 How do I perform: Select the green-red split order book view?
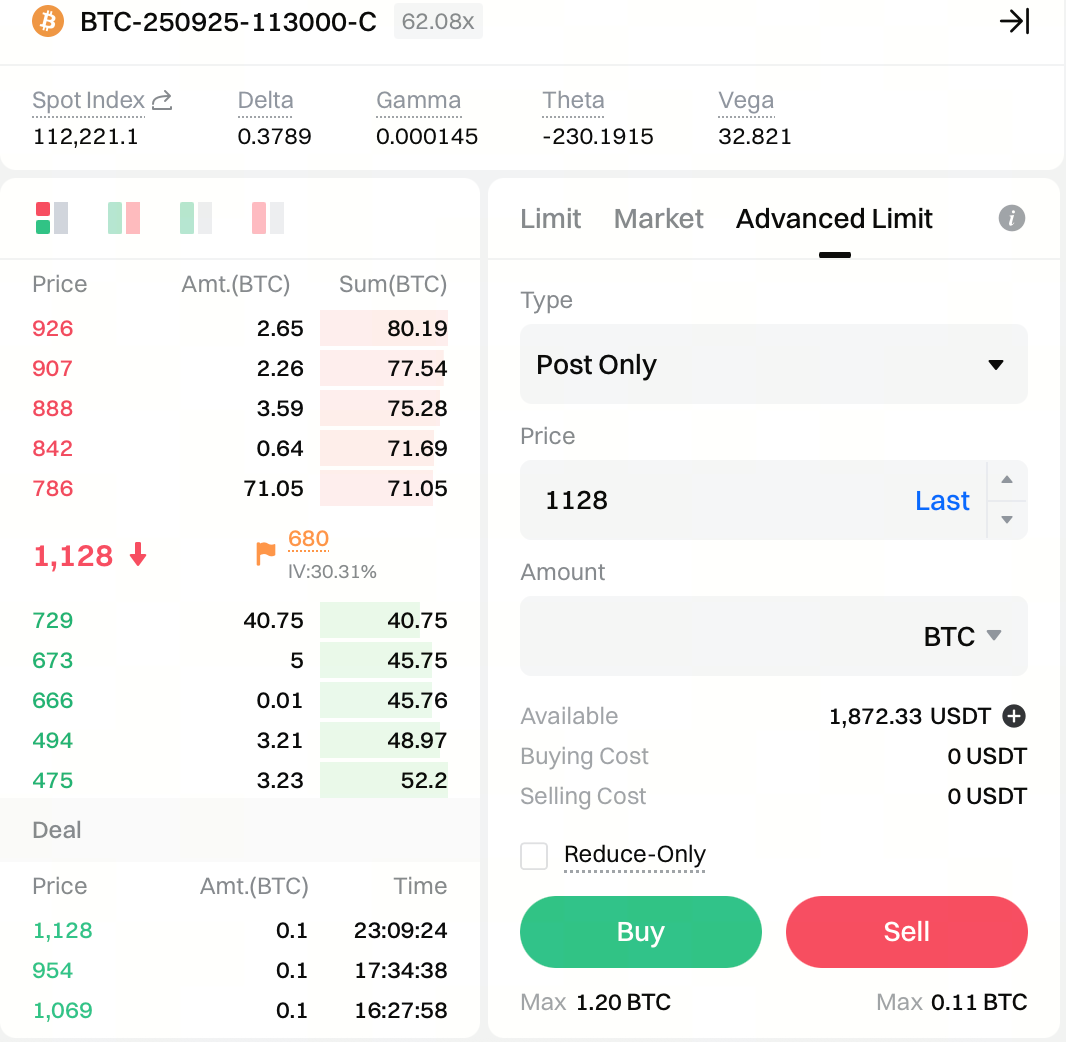coord(124,218)
